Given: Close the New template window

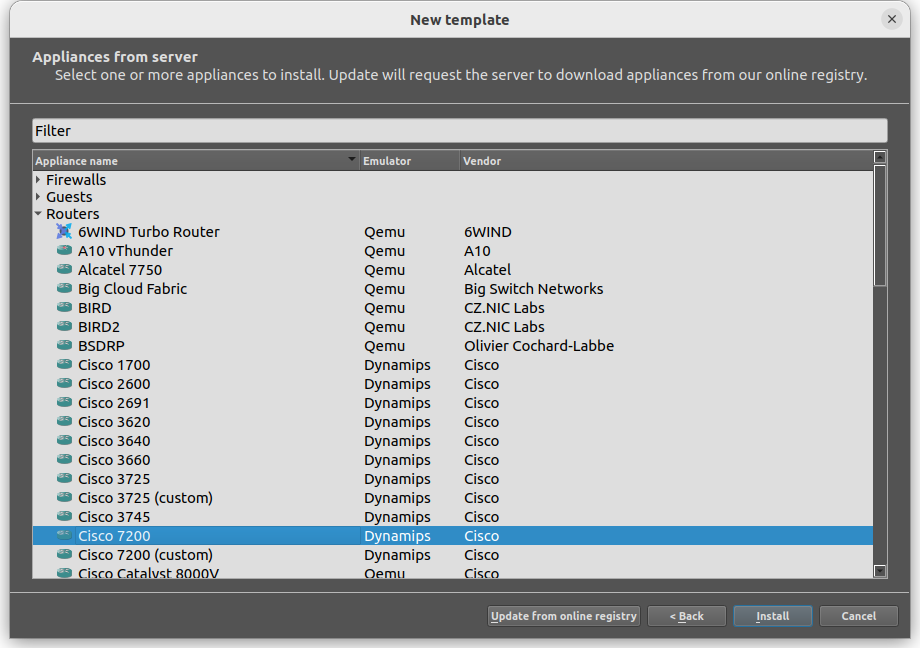Looking at the screenshot, I should point(891,19).
